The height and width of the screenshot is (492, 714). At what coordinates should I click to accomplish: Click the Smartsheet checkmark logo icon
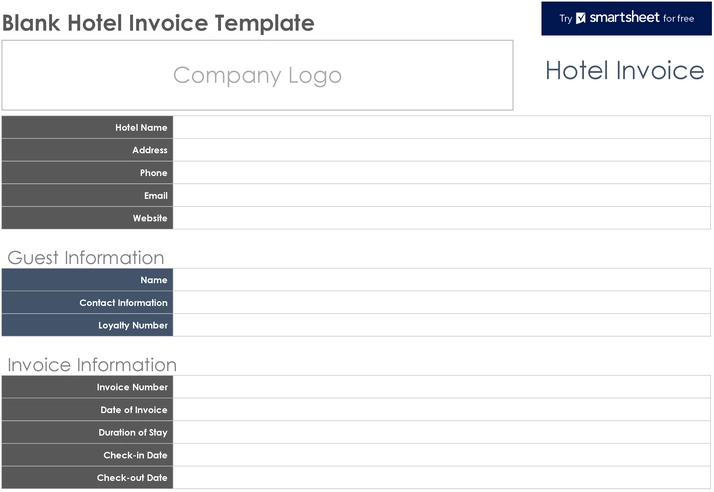point(580,18)
